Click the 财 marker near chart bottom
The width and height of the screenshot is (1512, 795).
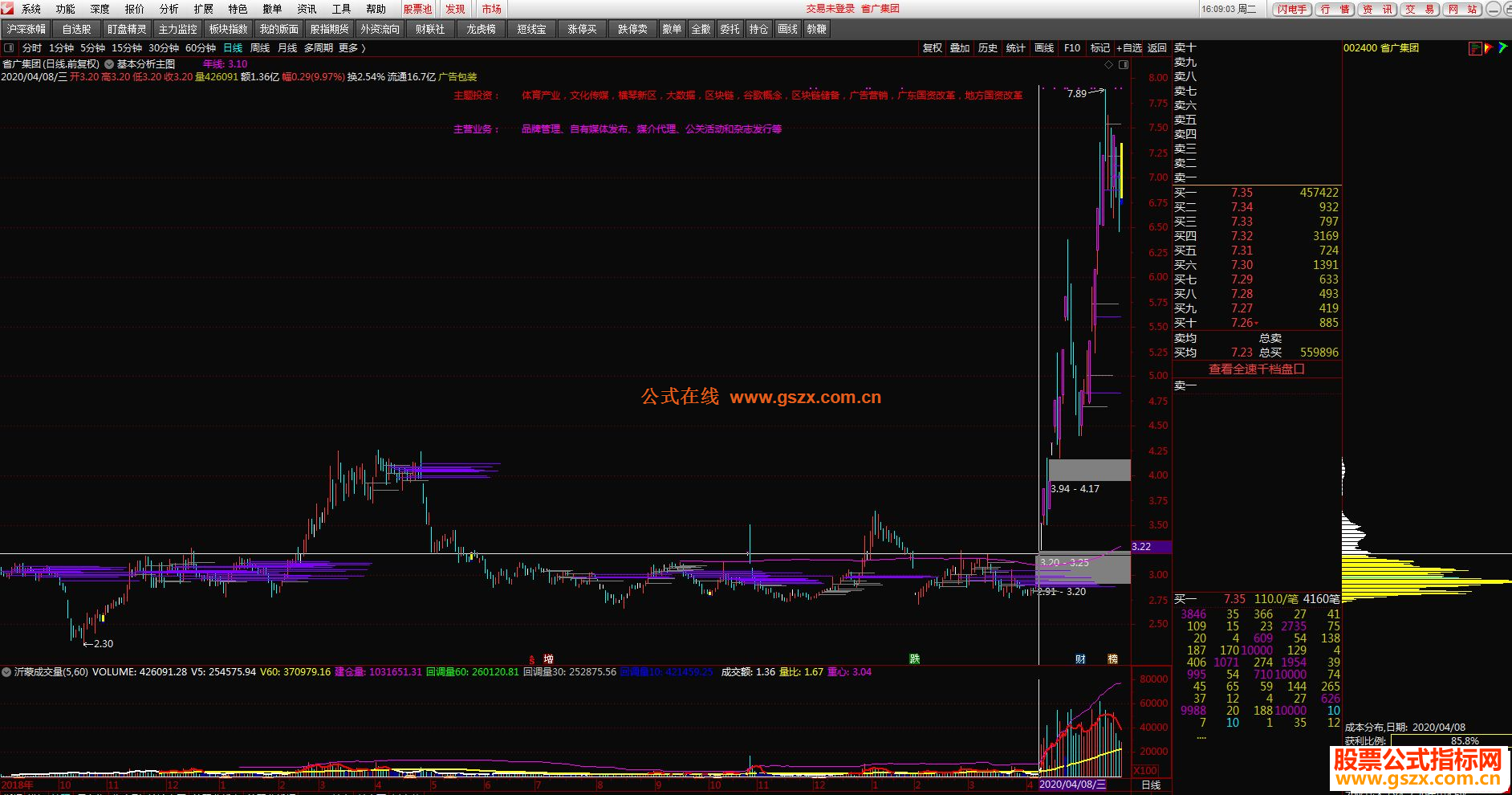(x=1080, y=659)
